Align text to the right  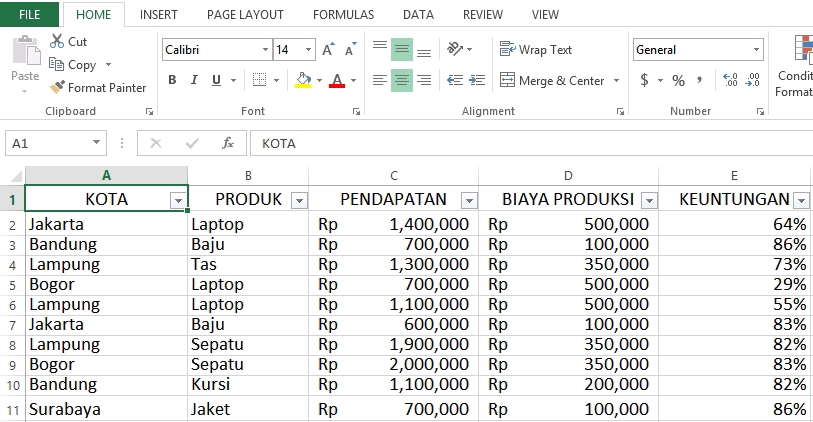tap(424, 80)
